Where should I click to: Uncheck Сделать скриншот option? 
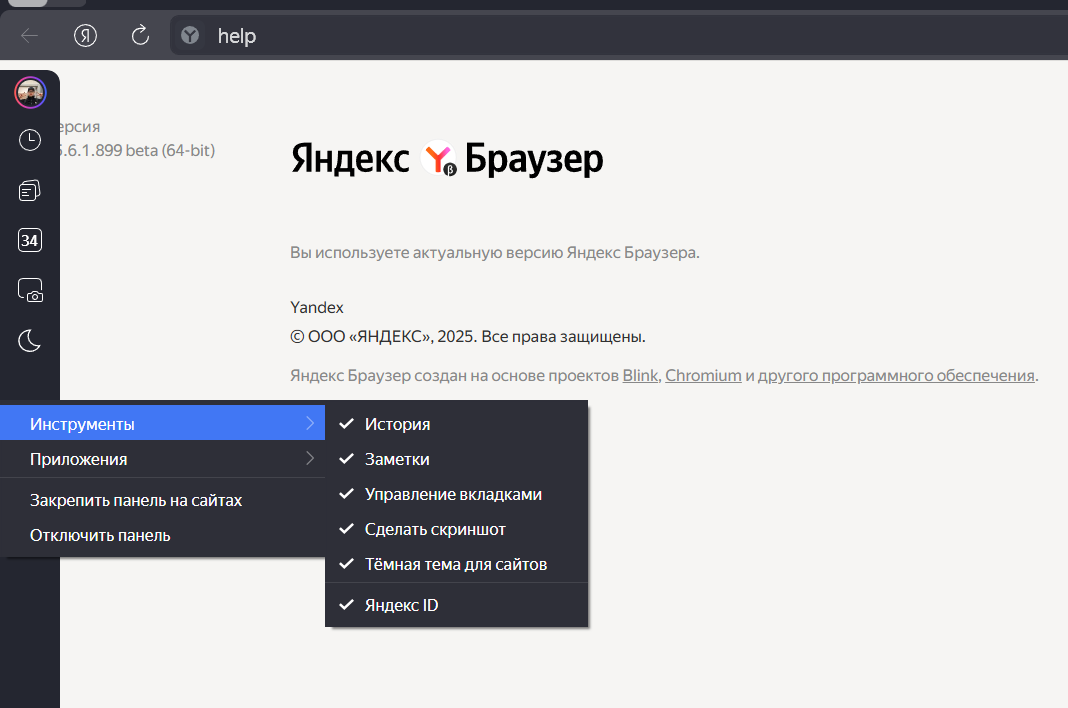coord(456,529)
